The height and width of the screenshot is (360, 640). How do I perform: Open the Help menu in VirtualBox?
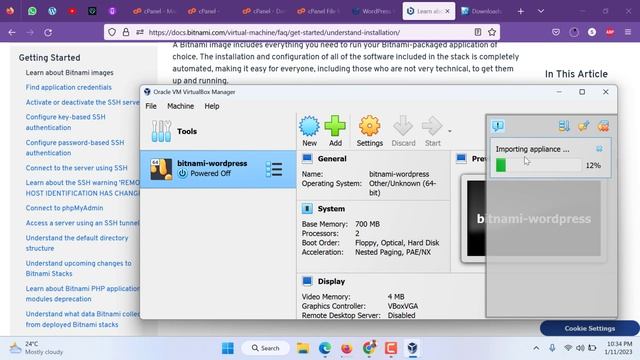(212, 106)
